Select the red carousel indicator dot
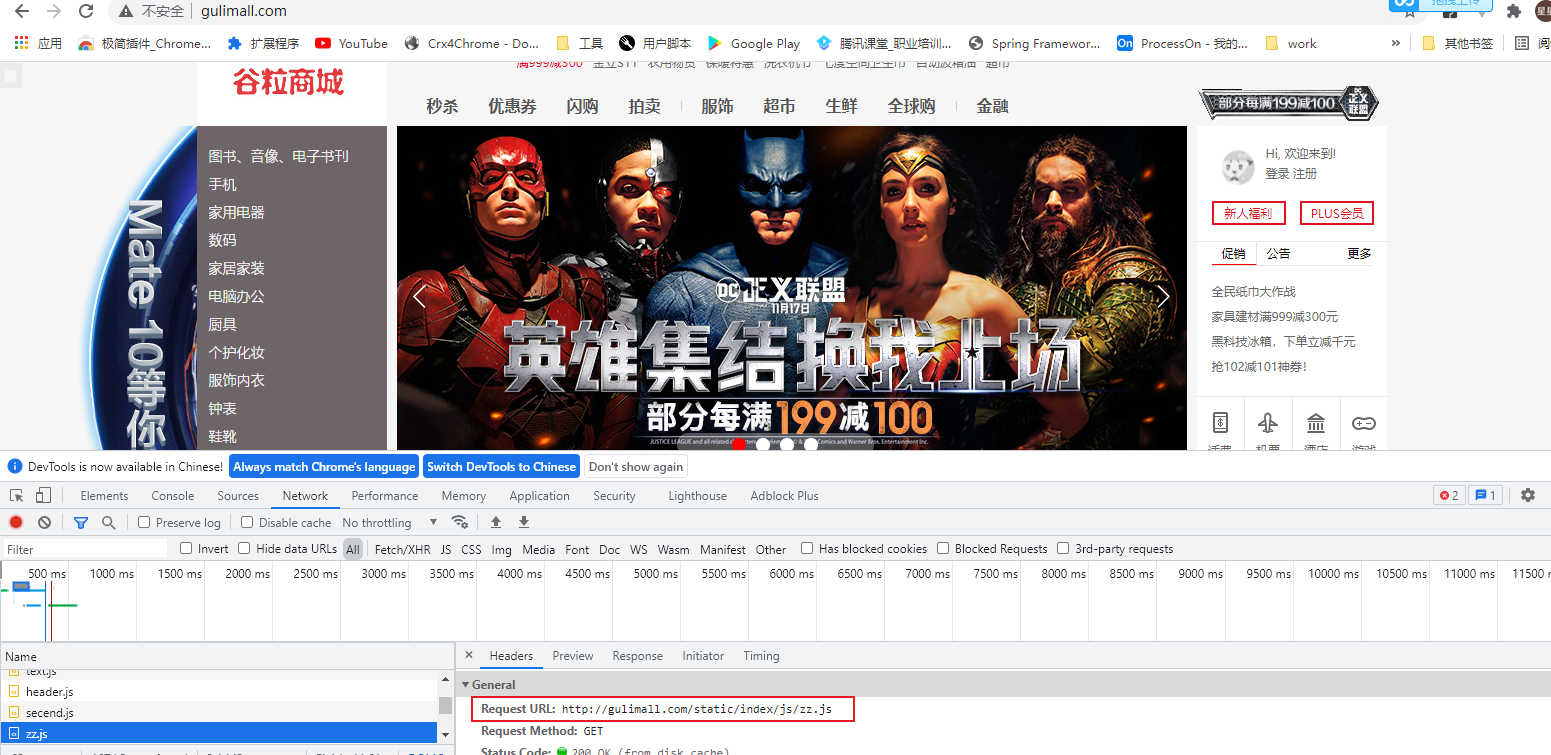The width and height of the screenshot is (1551, 755). click(x=739, y=443)
